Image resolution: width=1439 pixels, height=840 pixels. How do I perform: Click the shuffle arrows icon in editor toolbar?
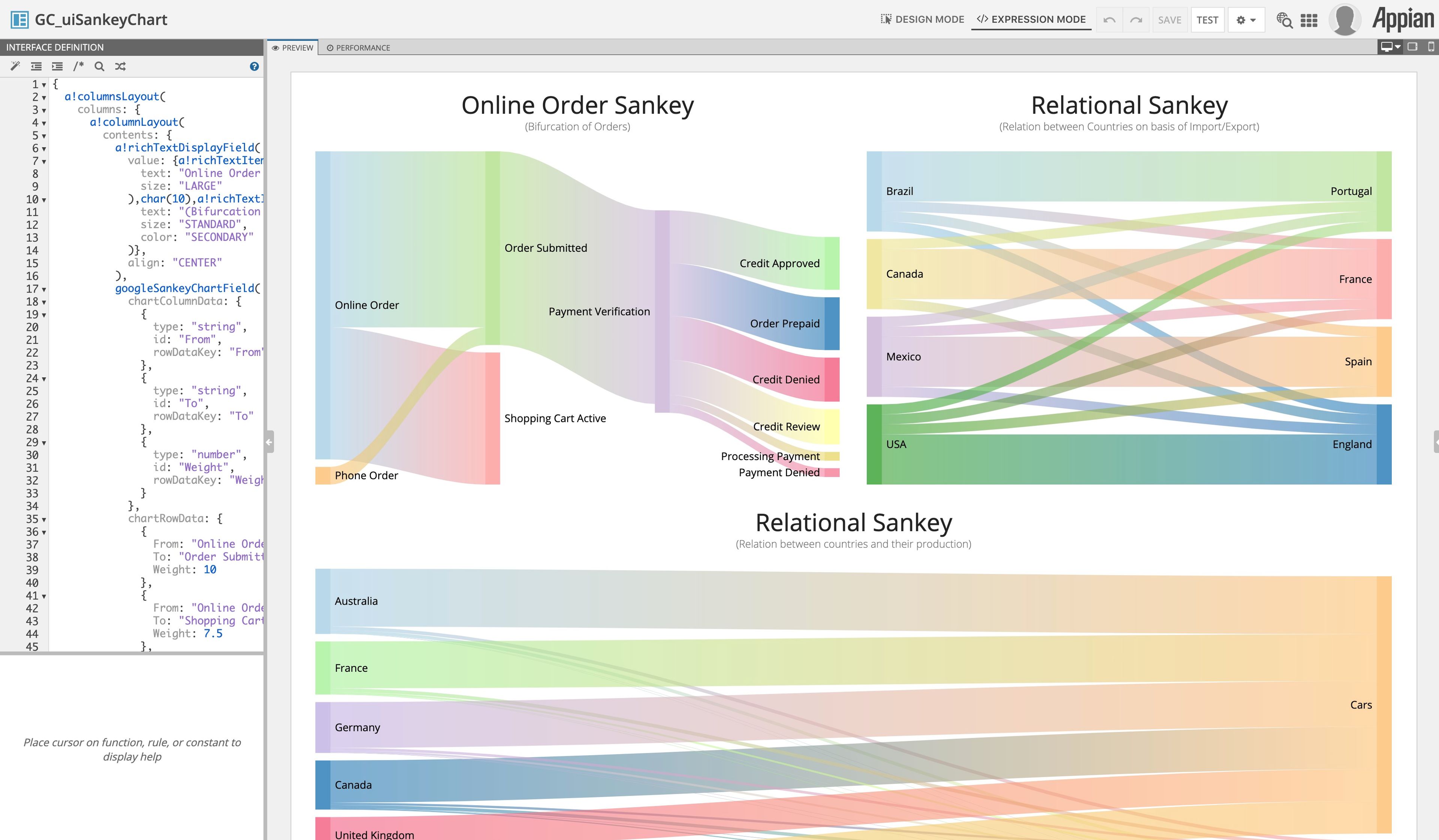pyautogui.click(x=120, y=66)
